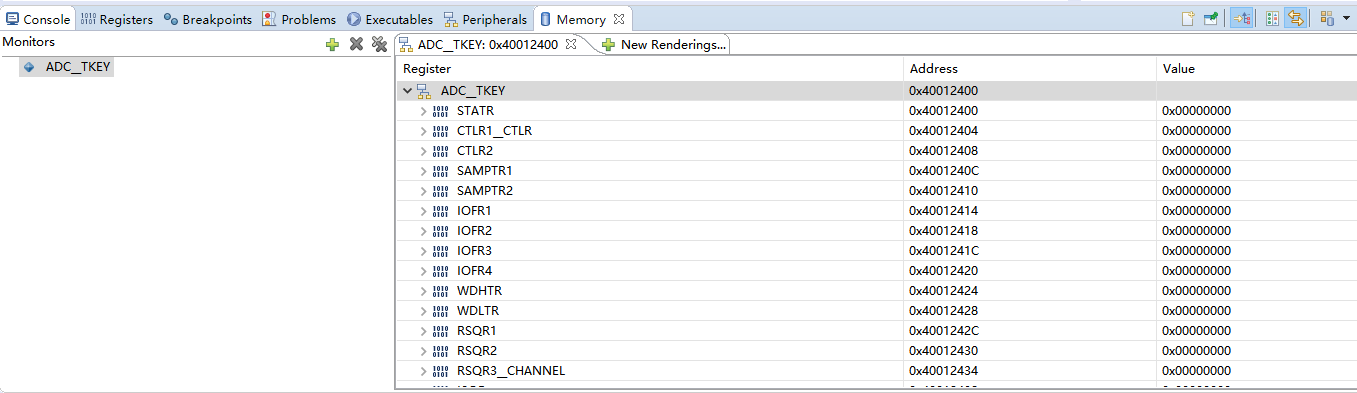Switch to the Peripherals tab
Image resolution: width=1357 pixels, height=393 pixels.
pyautogui.click(x=485, y=19)
